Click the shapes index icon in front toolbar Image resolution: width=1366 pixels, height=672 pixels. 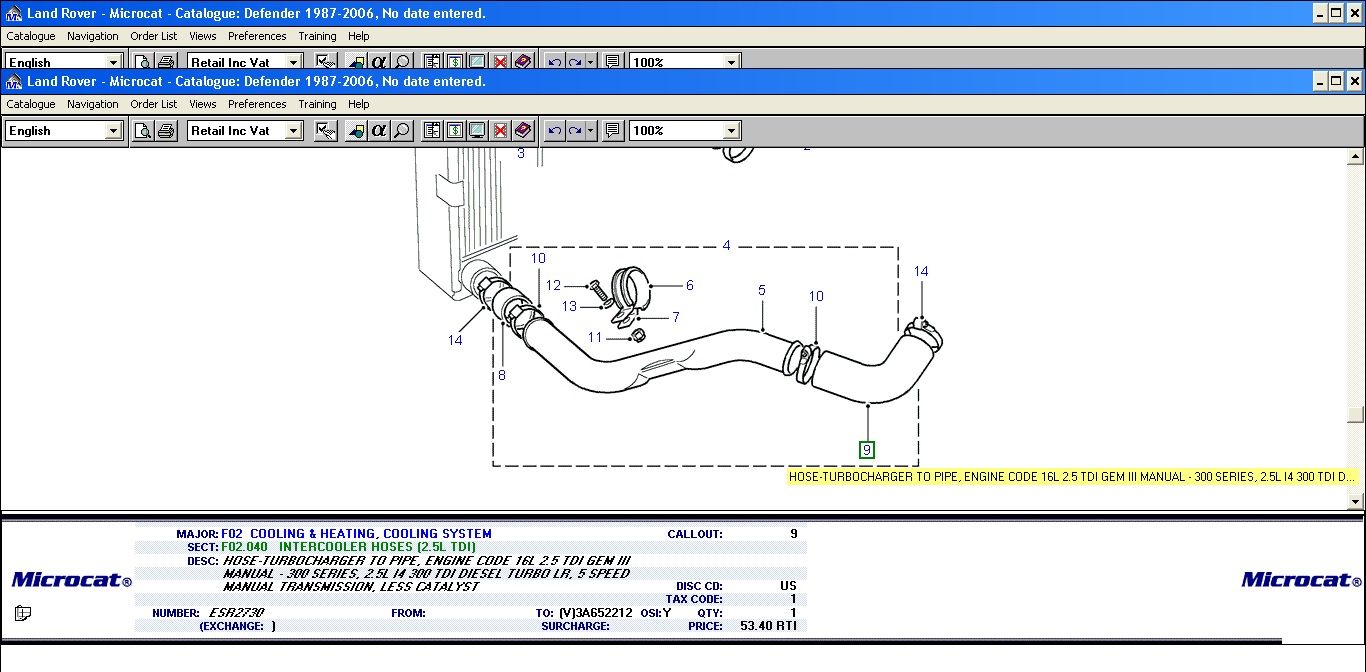click(x=356, y=131)
